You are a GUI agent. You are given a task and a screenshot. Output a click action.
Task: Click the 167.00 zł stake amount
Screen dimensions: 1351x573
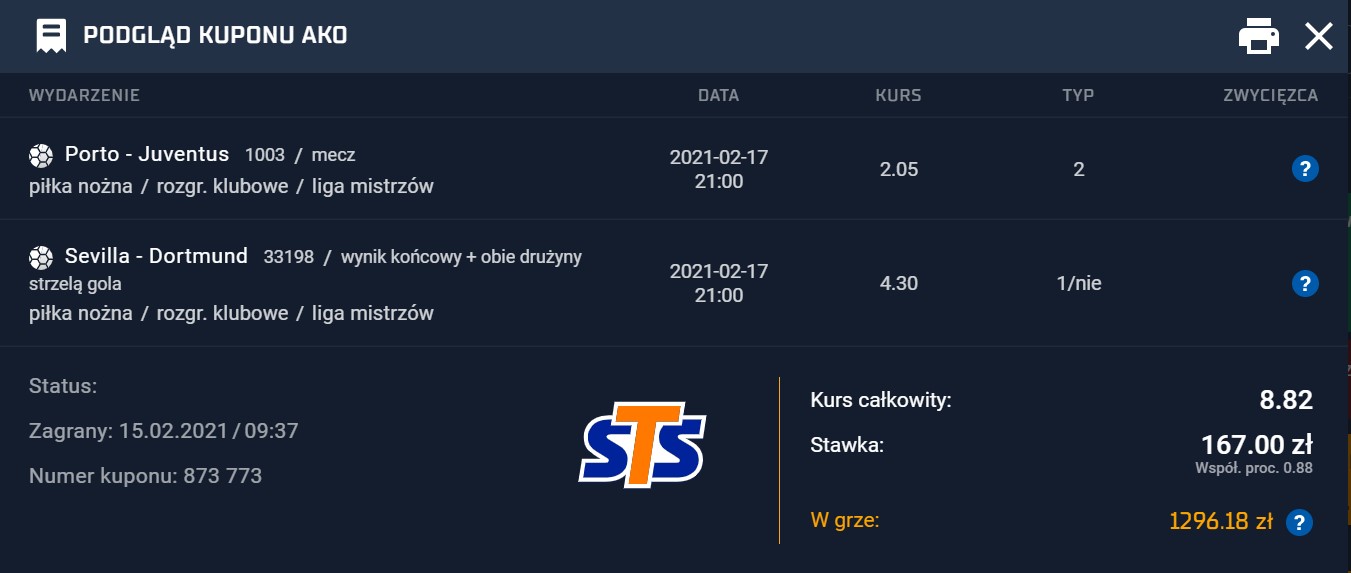click(x=1256, y=444)
